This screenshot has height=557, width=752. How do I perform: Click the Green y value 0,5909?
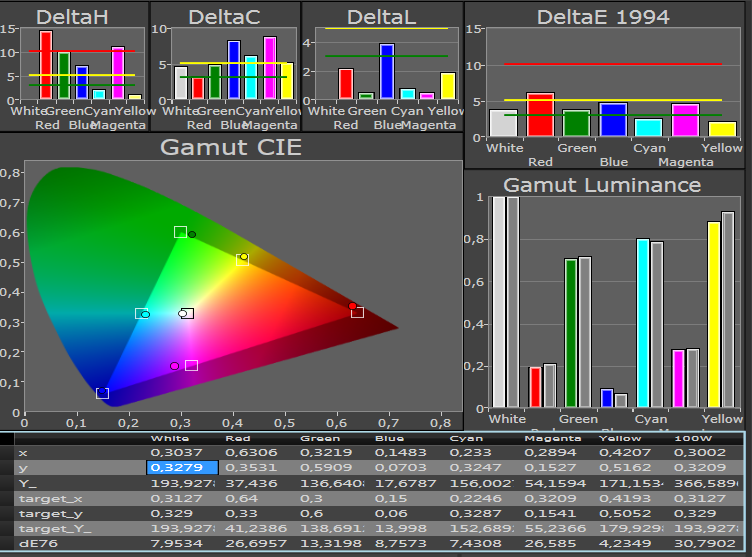click(x=326, y=467)
